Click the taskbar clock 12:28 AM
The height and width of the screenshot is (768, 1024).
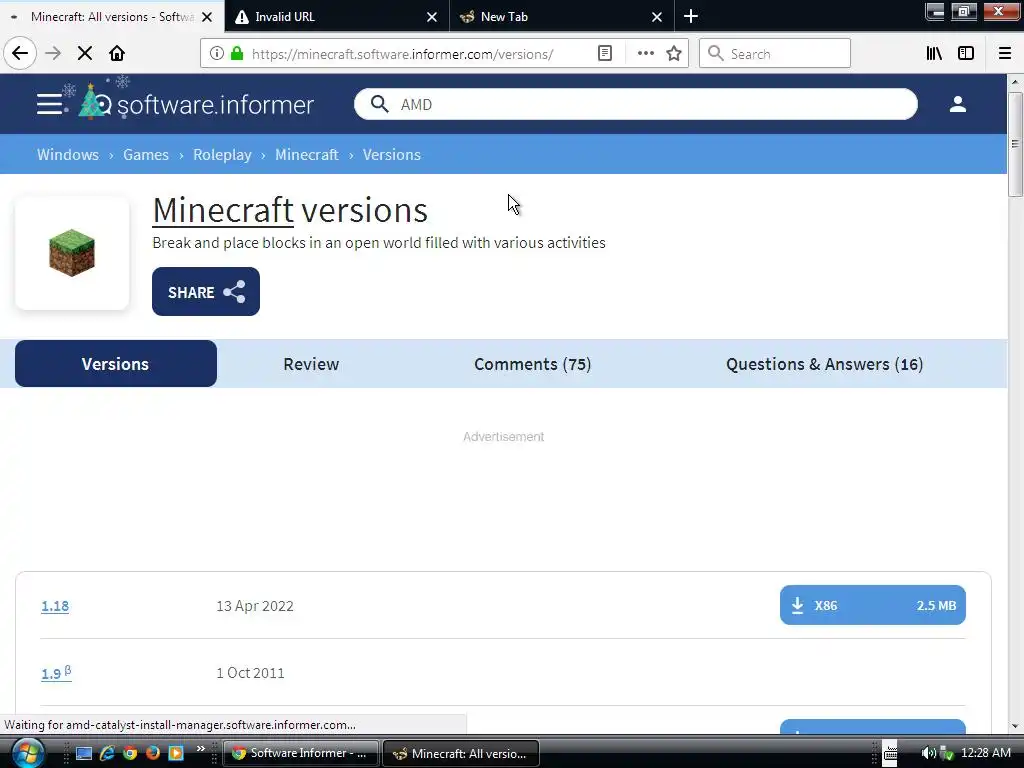point(985,753)
